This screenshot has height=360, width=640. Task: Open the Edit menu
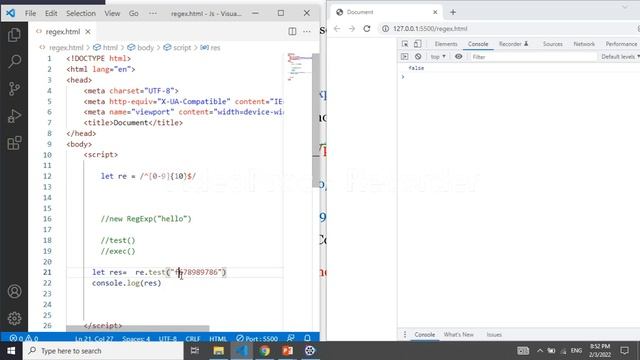click(51, 13)
